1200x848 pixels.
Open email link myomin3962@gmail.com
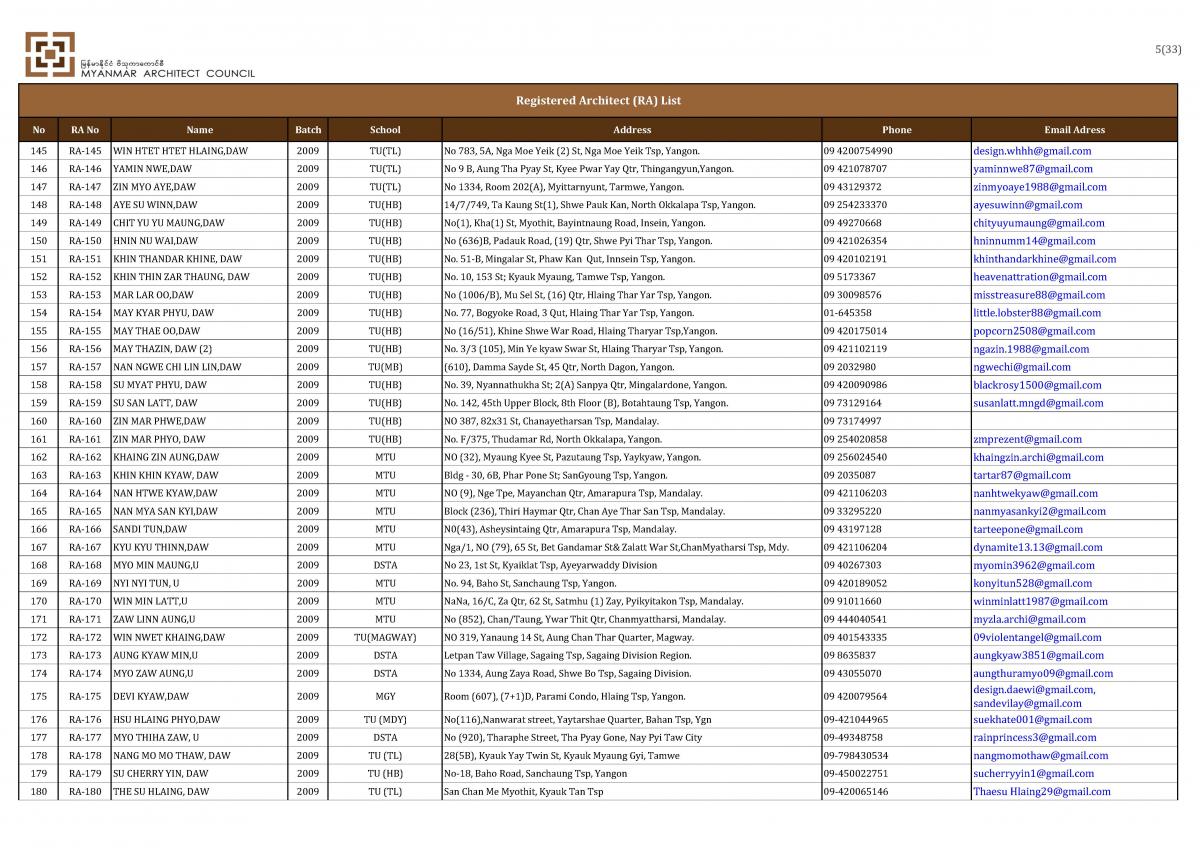click(1034, 565)
